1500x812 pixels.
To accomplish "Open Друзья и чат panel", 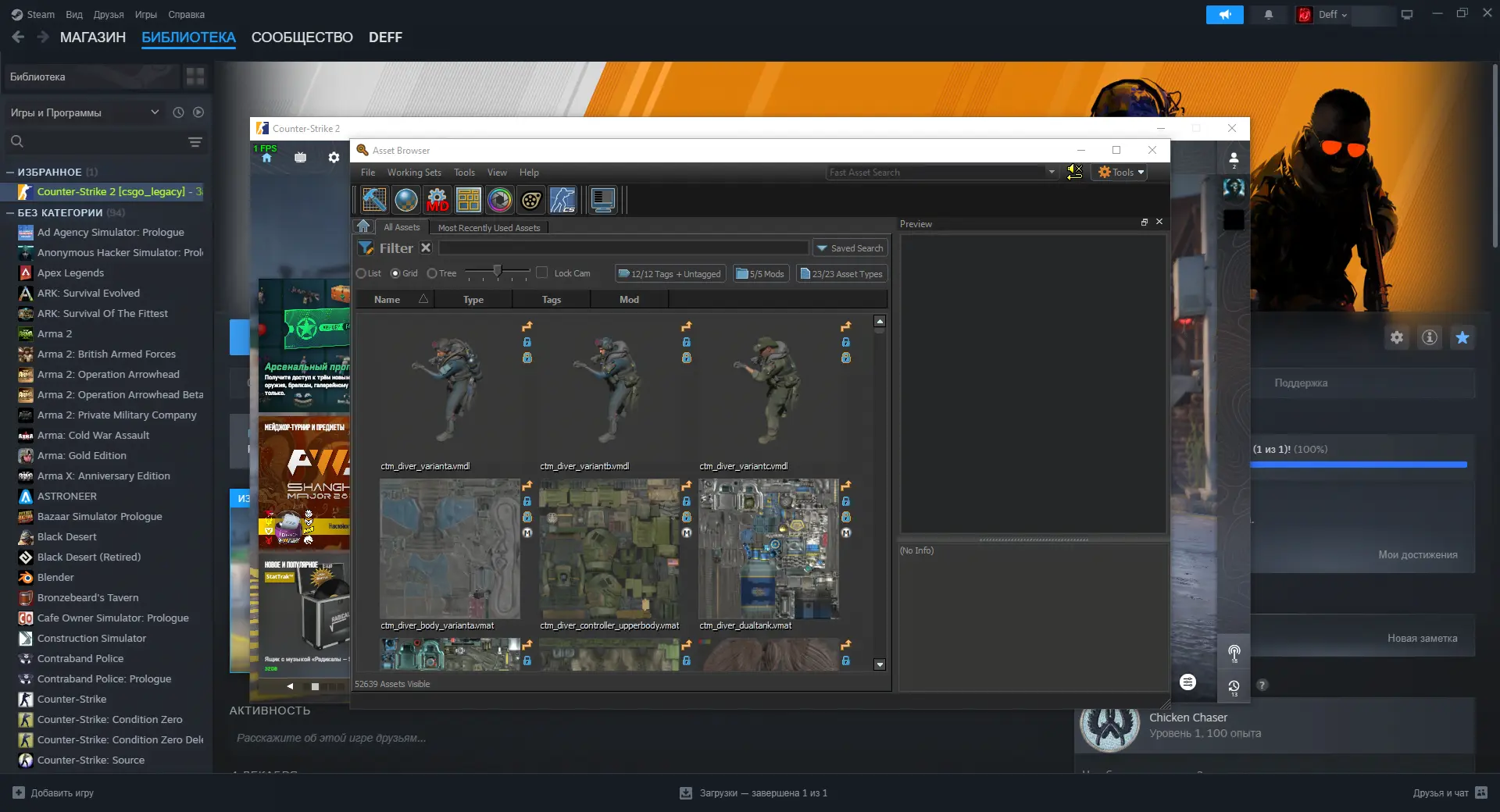I will point(1450,793).
